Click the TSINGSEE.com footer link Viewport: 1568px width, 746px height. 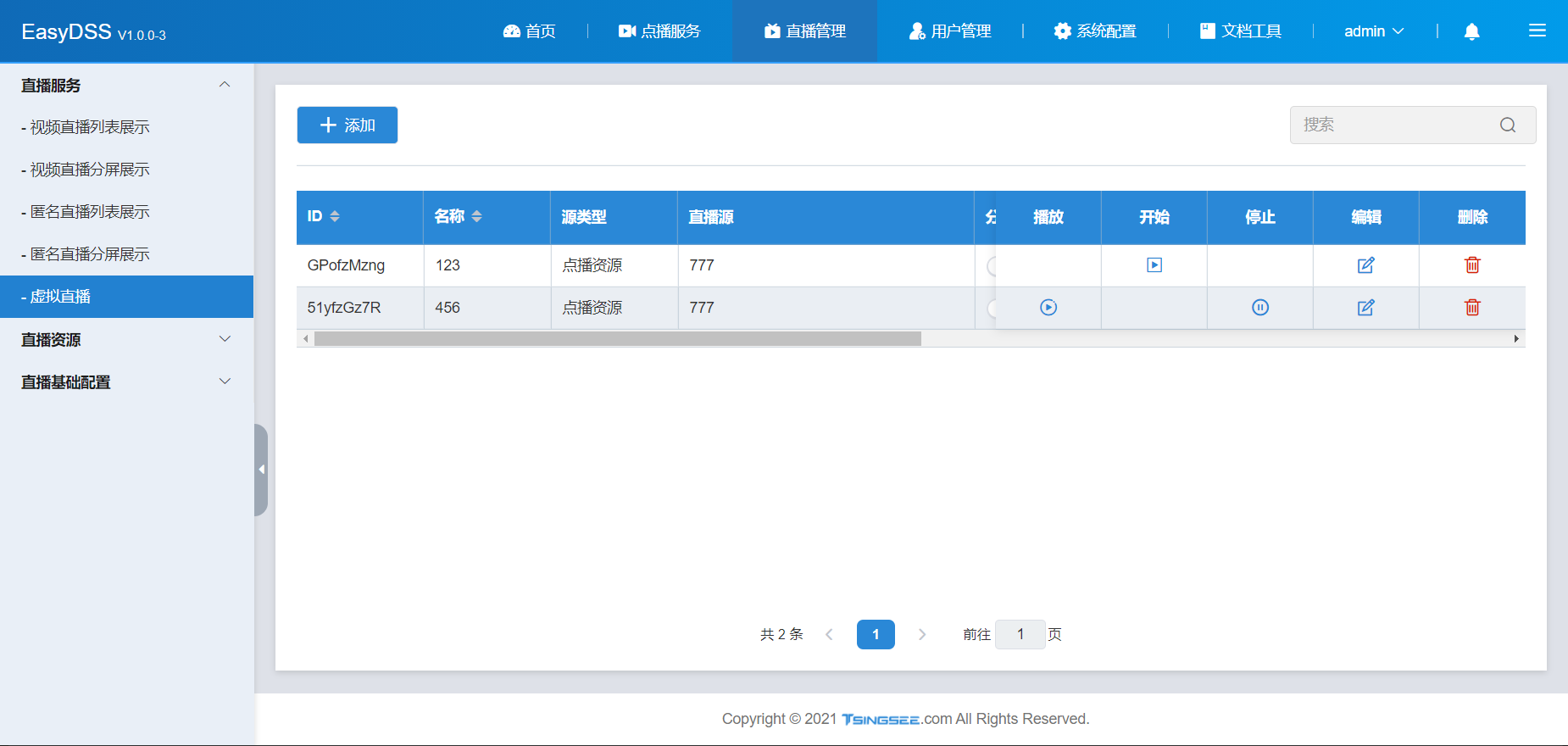click(897, 719)
